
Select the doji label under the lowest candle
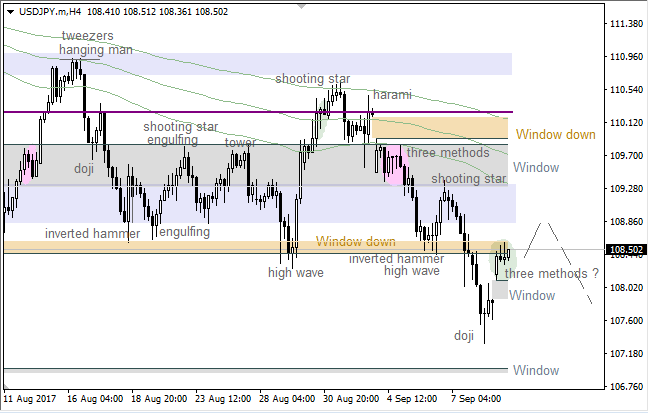(x=464, y=336)
